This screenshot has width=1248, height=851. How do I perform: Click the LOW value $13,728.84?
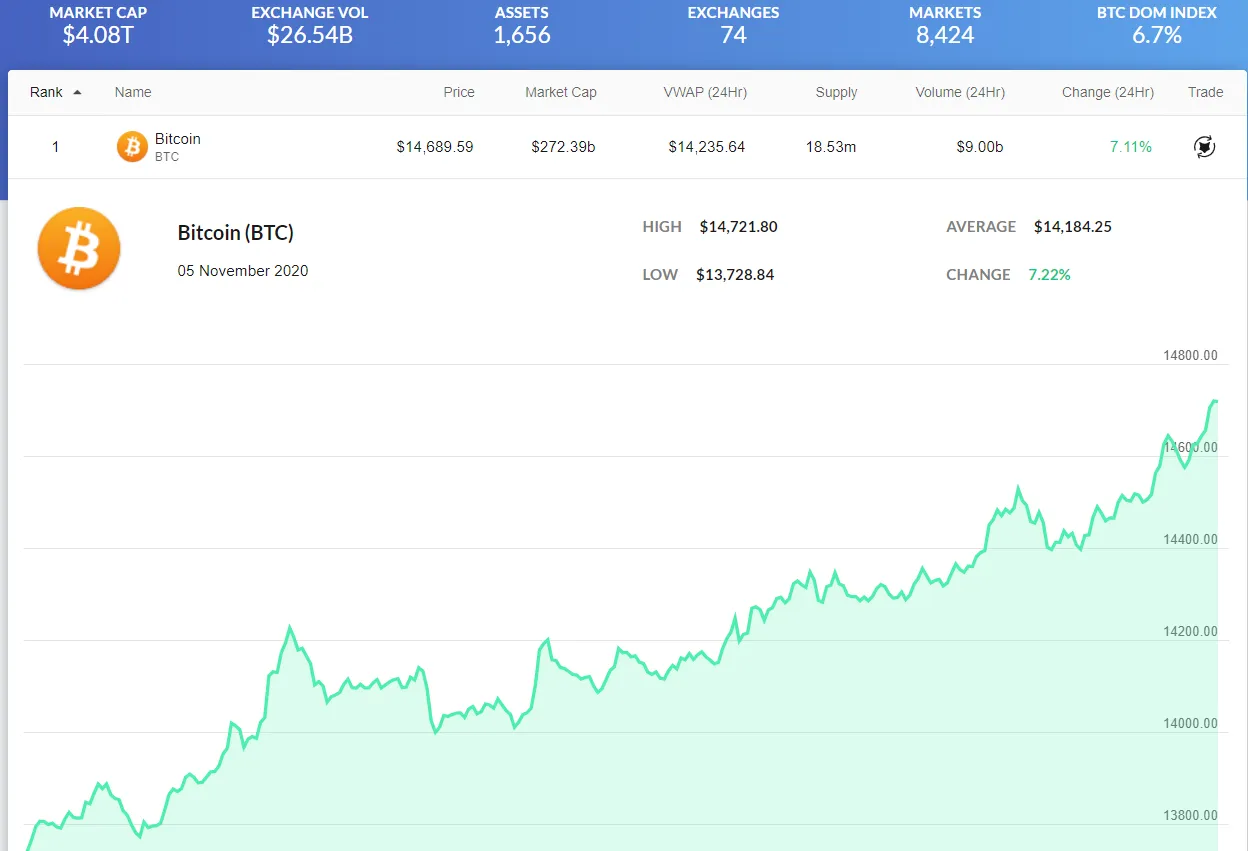[x=735, y=275]
